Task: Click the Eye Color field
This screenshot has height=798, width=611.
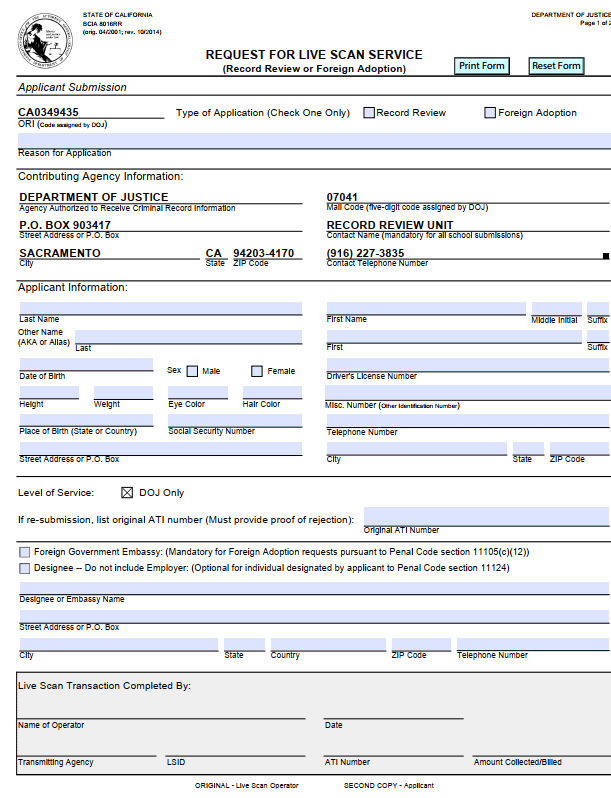Action: tap(198, 393)
